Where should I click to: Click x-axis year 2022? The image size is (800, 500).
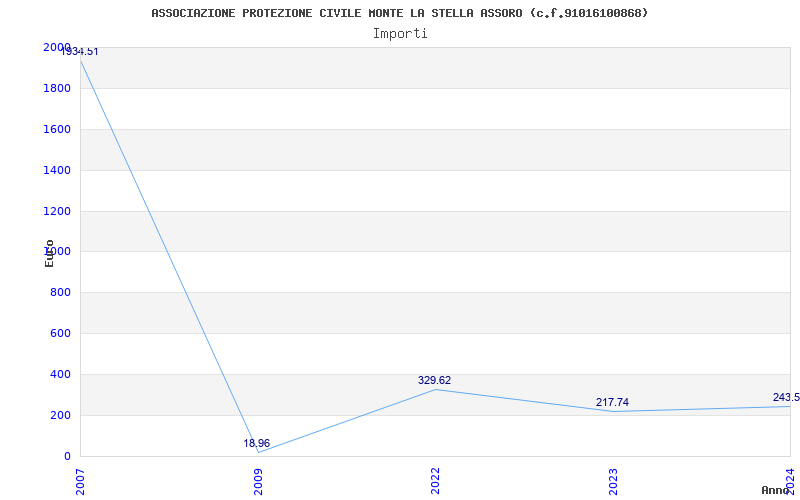(x=435, y=482)
